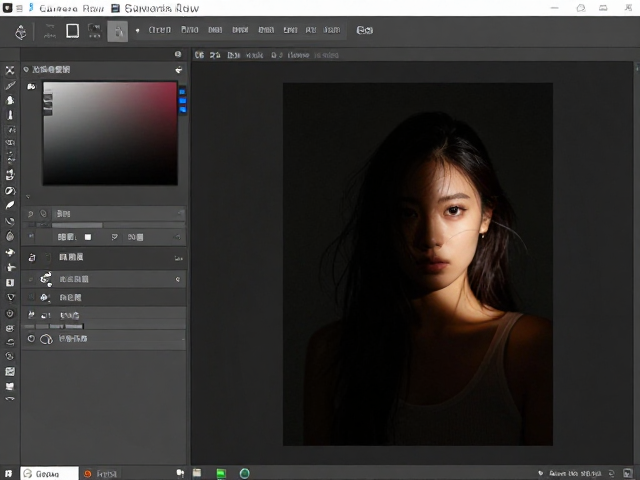The width and height of the screenshot is (640, 480).
Task: Pick the feather-shaped tool in left toolbar
Action: pos(10,205)
